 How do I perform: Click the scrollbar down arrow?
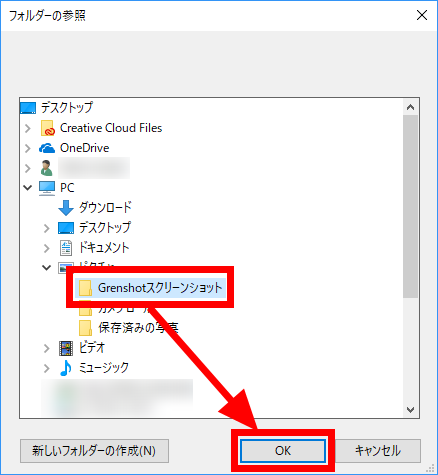(x=410, y=409)
